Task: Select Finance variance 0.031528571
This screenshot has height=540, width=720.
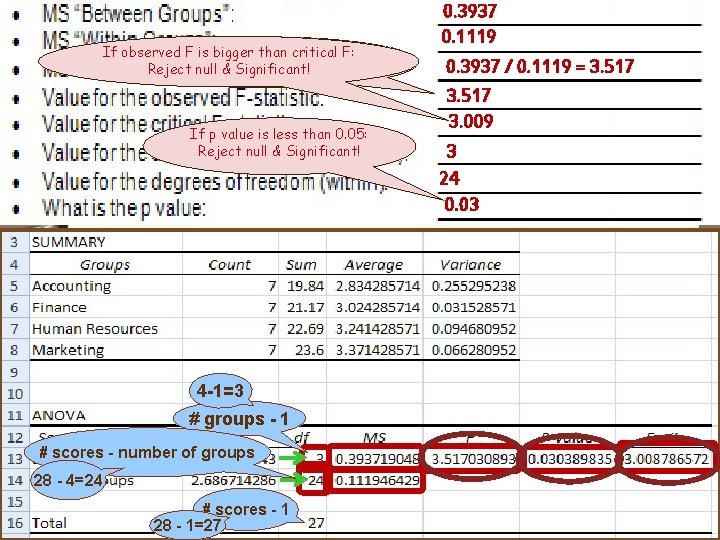Action: coord(471,307)
